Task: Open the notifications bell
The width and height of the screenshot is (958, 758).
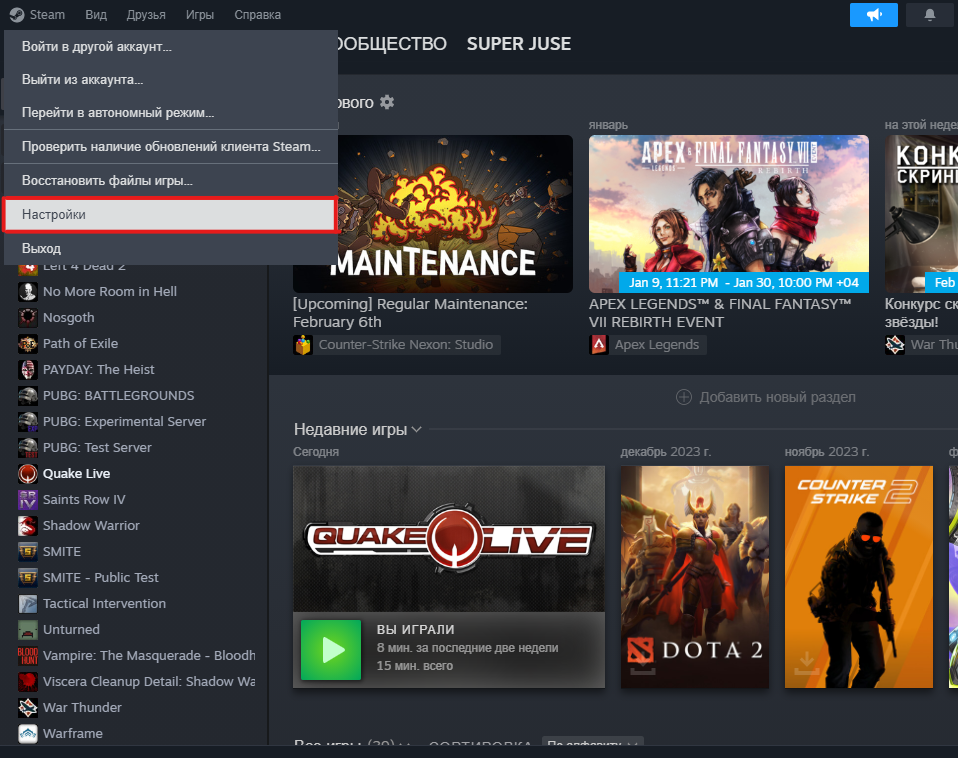Action: click(x=929, y=15)
